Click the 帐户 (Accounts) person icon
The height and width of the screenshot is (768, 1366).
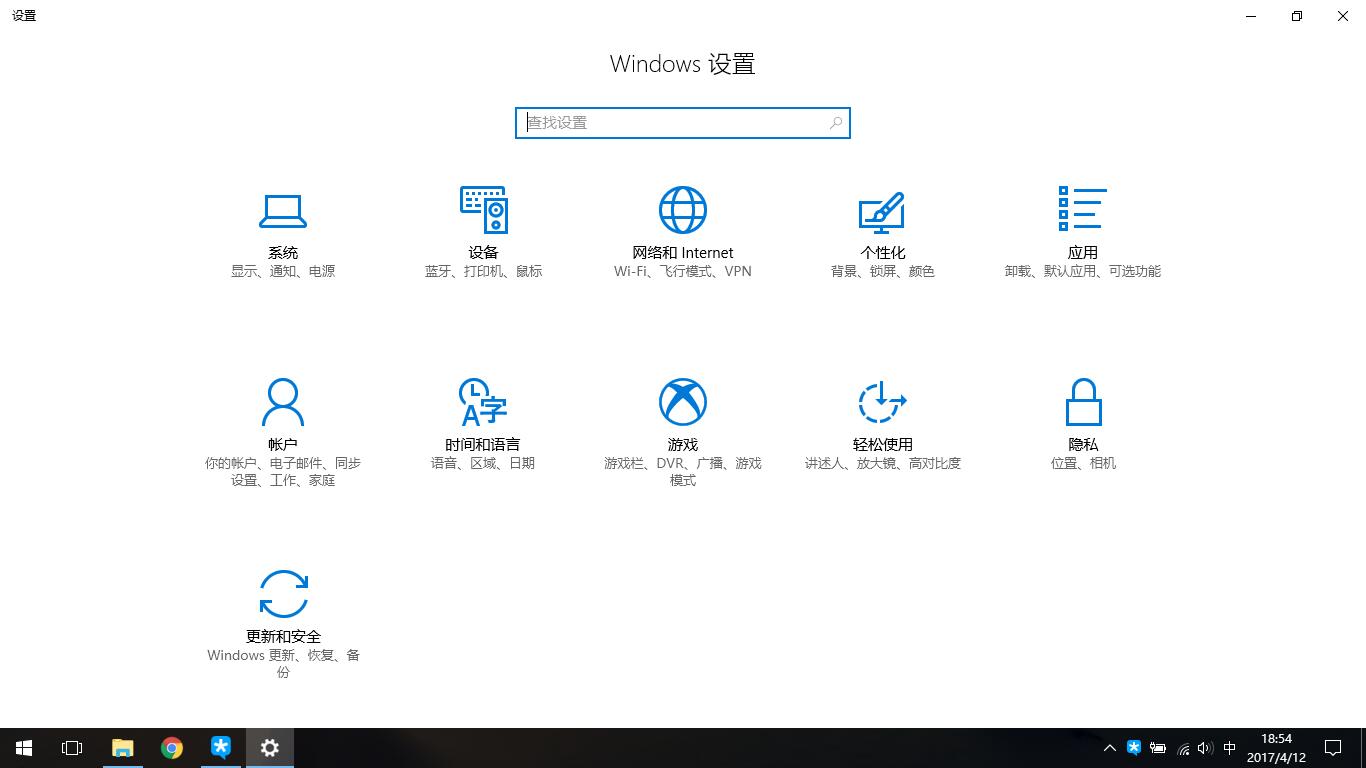283,402
